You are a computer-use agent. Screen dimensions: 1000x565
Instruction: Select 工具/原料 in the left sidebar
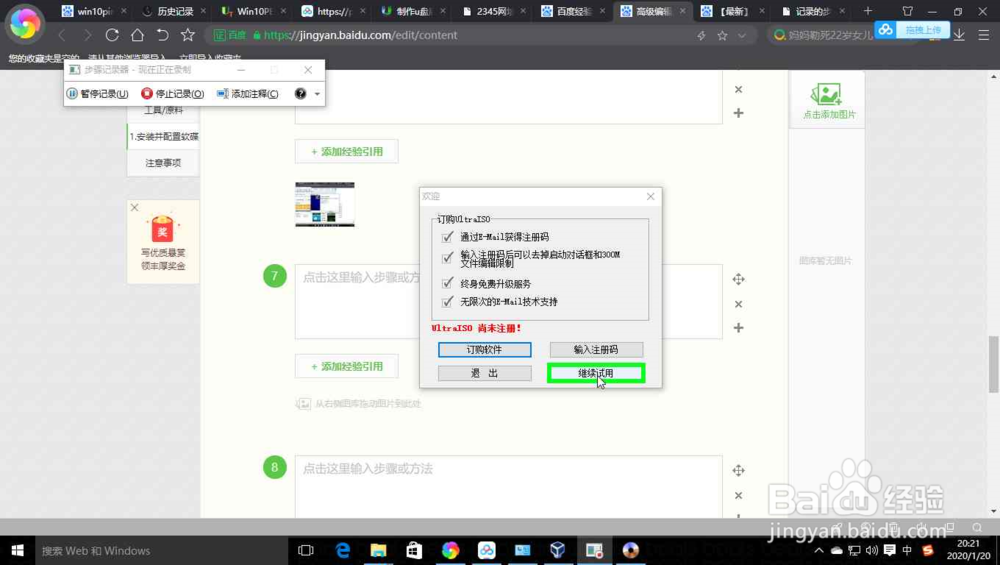point(163,111)
